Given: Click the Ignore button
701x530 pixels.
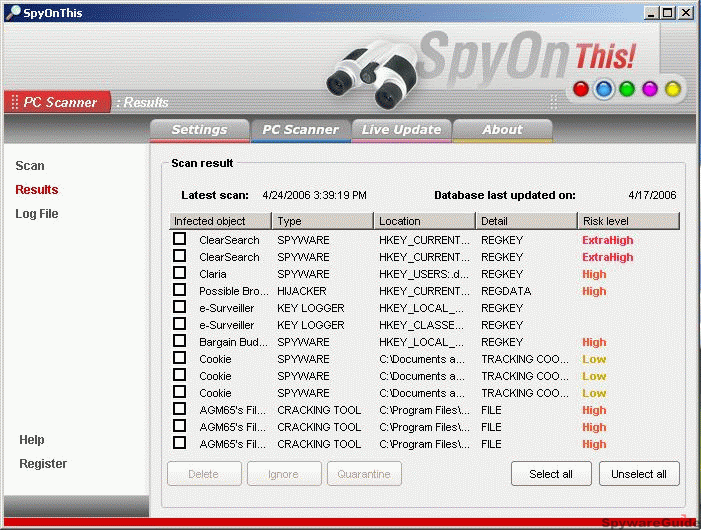Looking at the screenshot, I should pyautogui.click(x=284, y=474).
